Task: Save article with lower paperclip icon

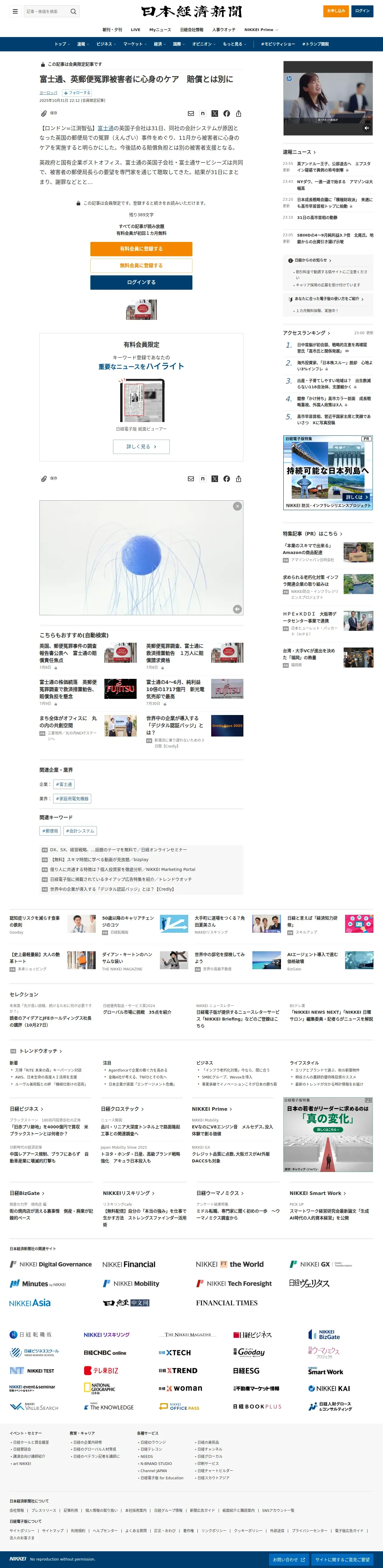Action: pyautogui.click(x=44, y=478)
